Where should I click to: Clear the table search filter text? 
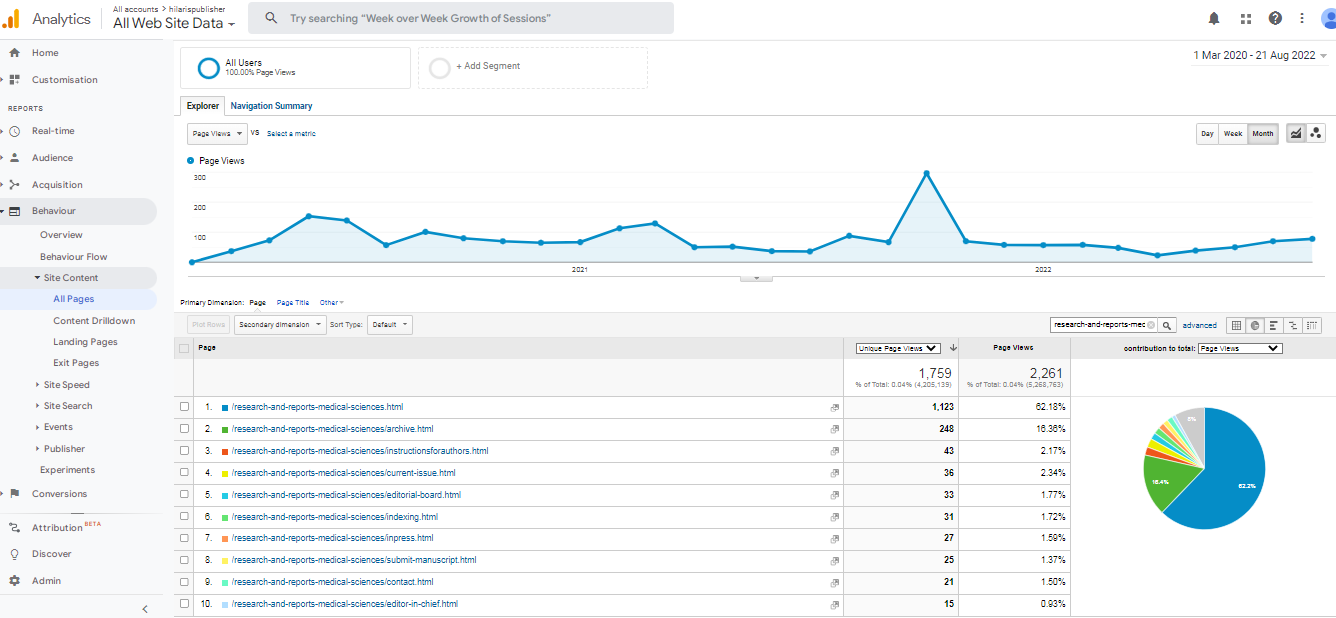[1151, 325]
